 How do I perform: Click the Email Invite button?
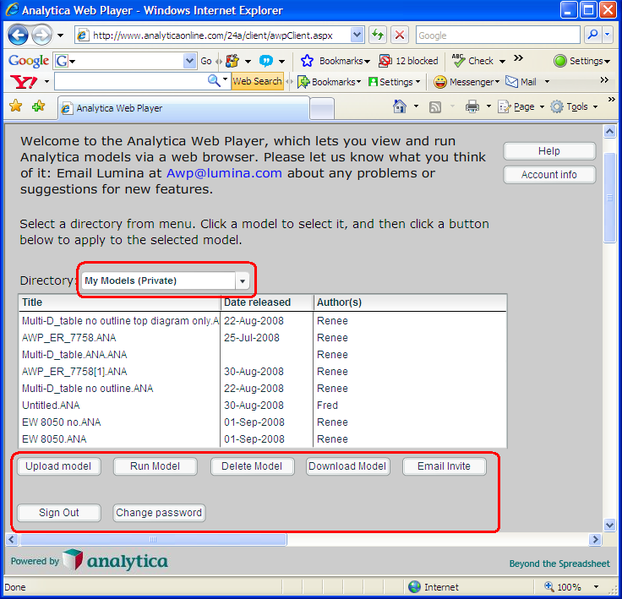coord(444,466)
